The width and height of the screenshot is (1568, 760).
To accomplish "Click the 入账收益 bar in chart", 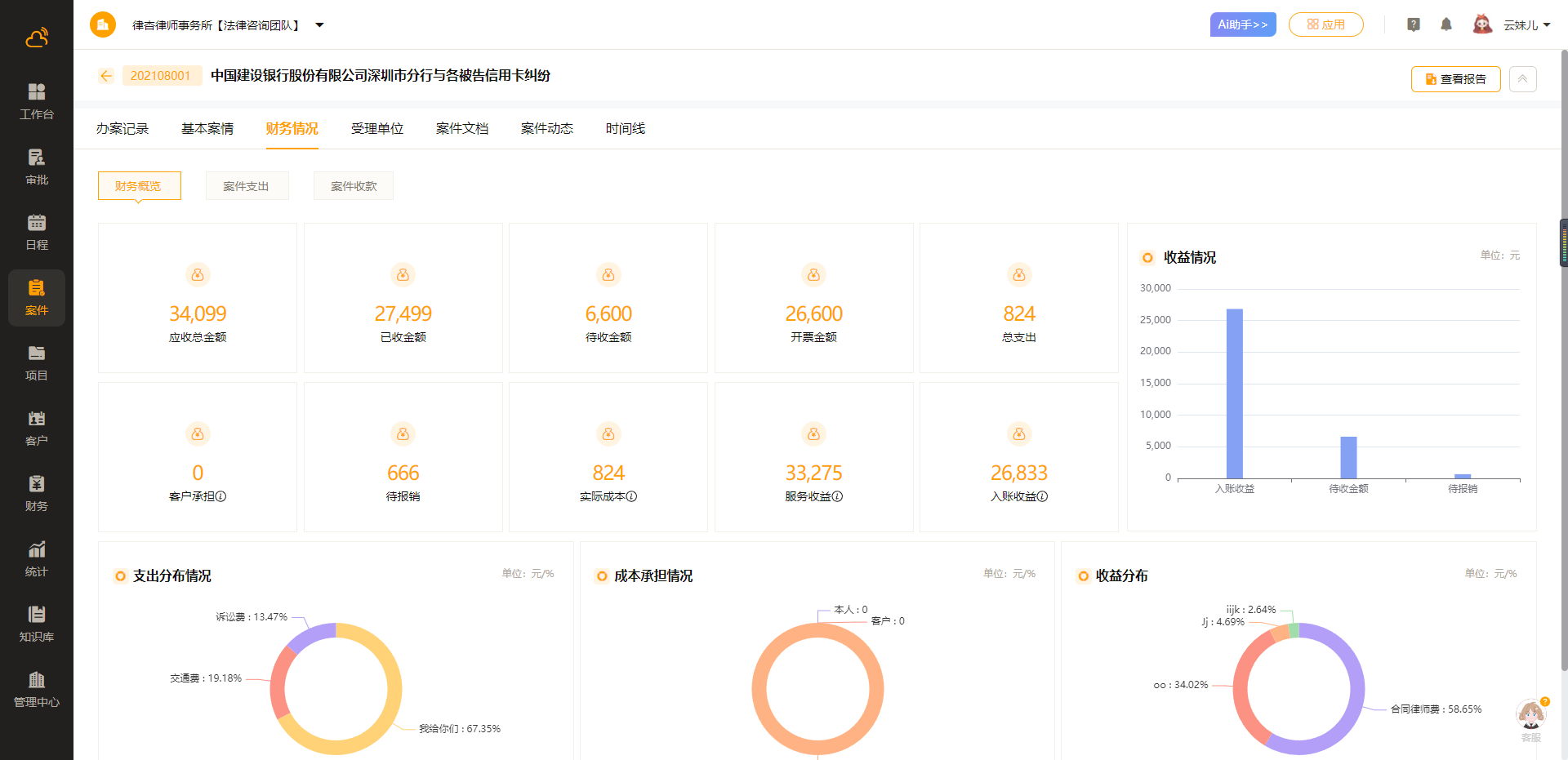I will tap(1234, 393).
